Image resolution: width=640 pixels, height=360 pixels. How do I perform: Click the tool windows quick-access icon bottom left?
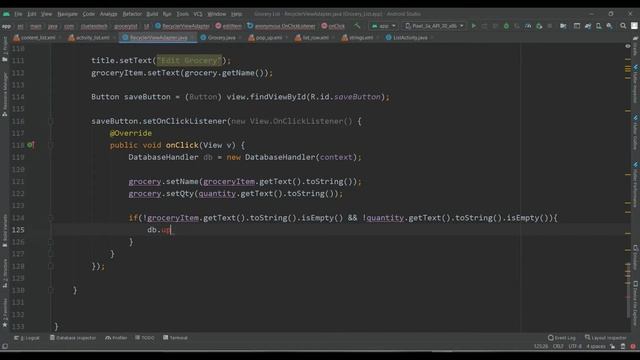[x=5, y=347]
